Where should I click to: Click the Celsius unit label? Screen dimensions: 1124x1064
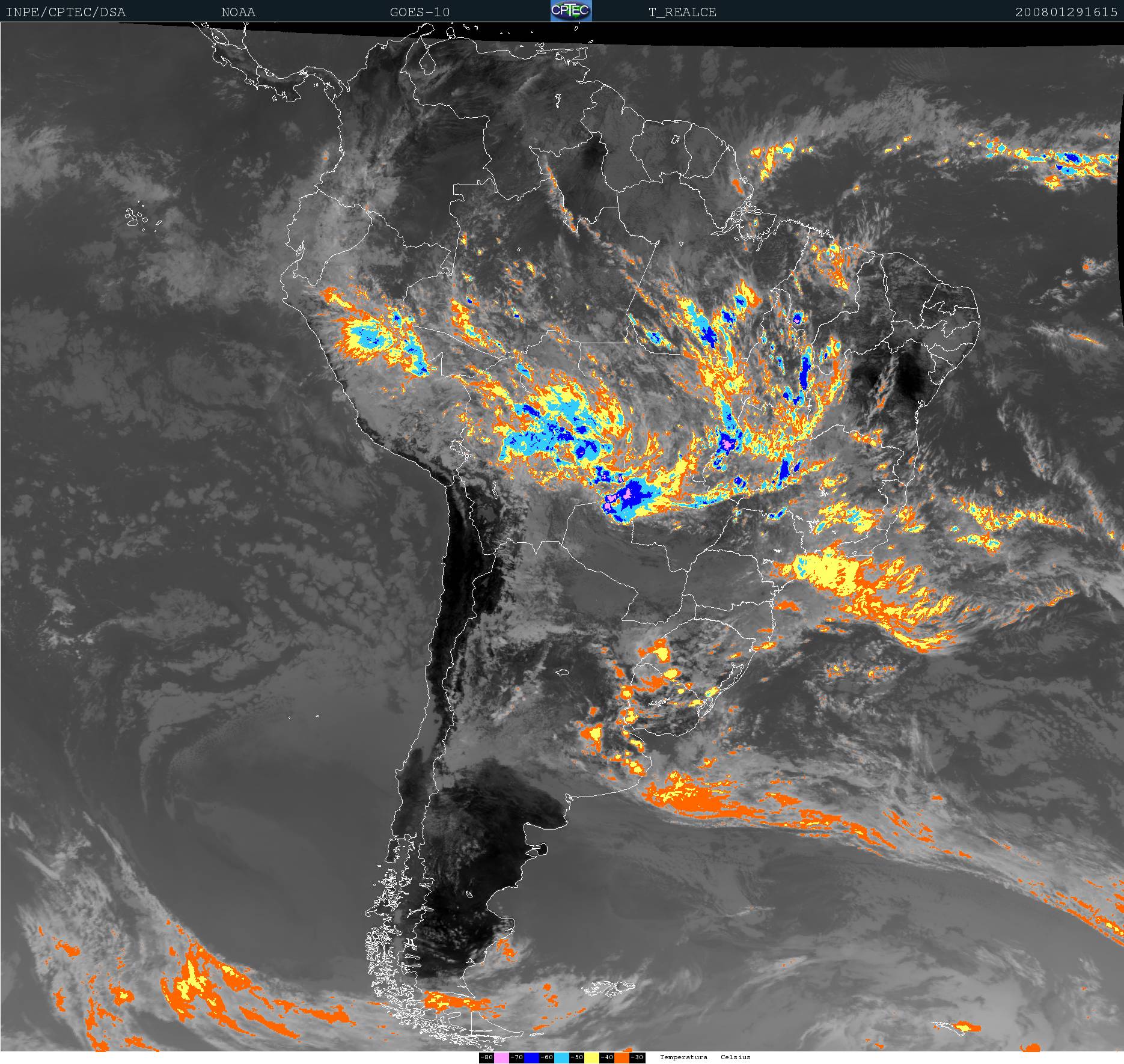point(735,1057)
